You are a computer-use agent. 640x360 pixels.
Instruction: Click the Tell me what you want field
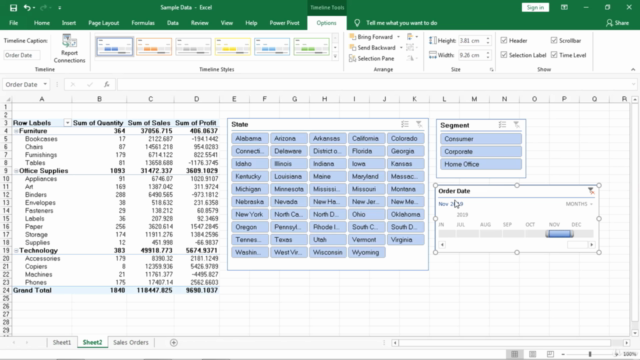click(x=402, y=23)
